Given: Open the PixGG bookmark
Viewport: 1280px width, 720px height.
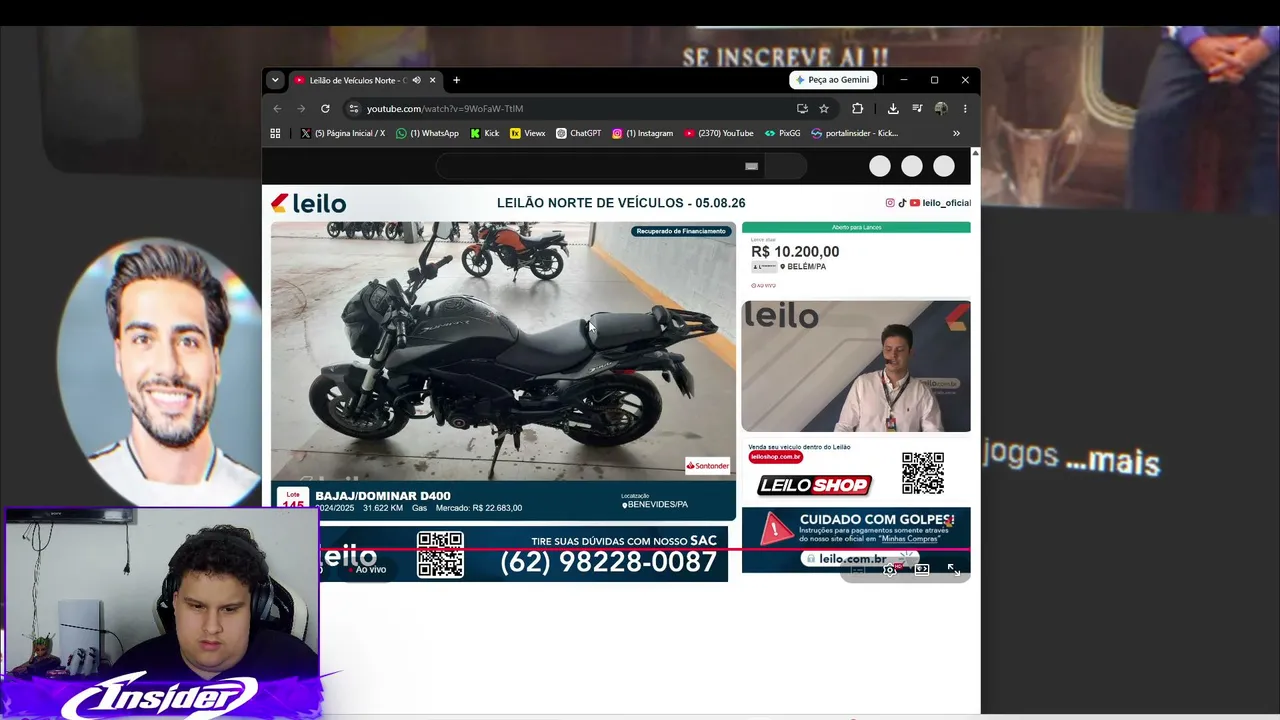Looking at the screenshot, I should coord(783,133).
